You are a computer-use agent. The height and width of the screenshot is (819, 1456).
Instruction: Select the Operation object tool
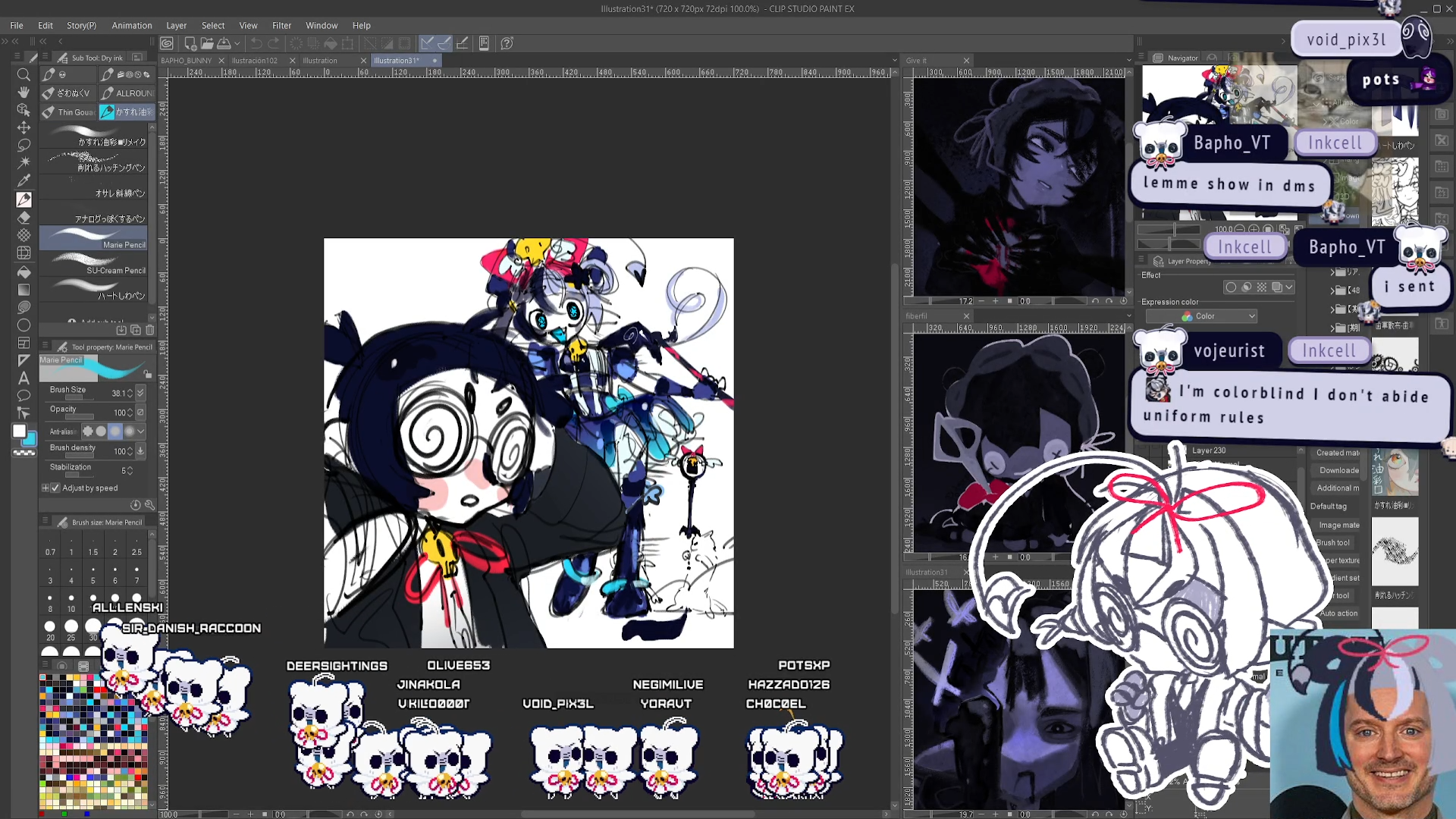pos(24,110)
